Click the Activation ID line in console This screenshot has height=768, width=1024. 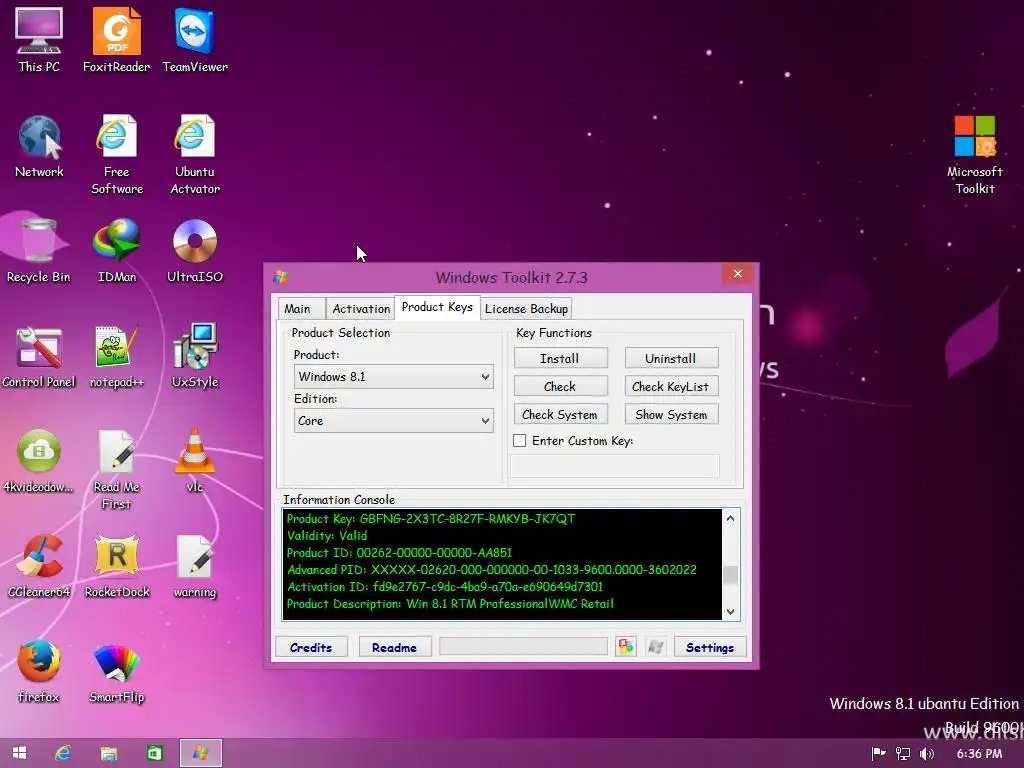(445, 586)
